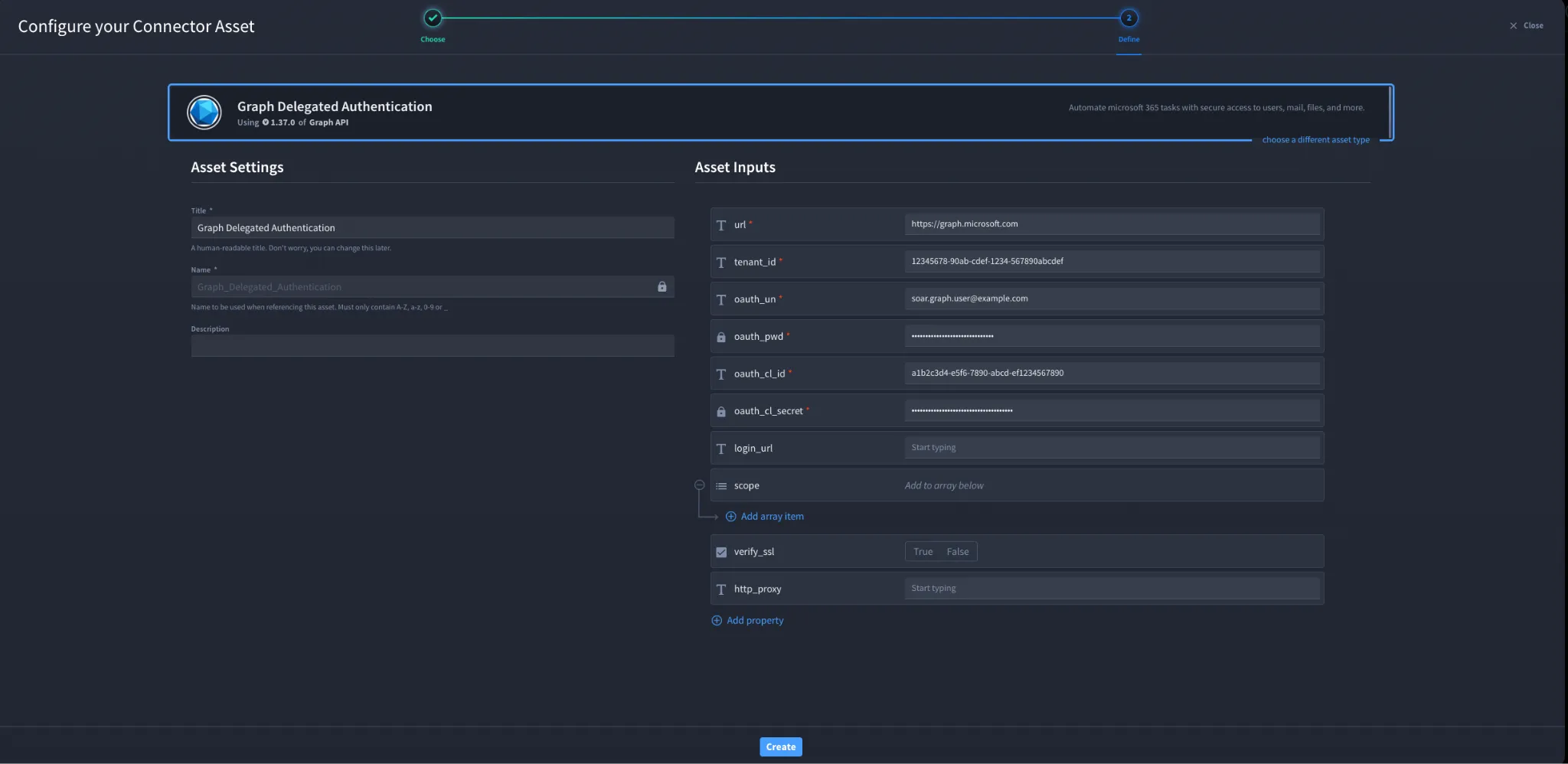Click the text type icon beside oauth_un
The height and width of the screenshot is (764, 1568).
721,300
